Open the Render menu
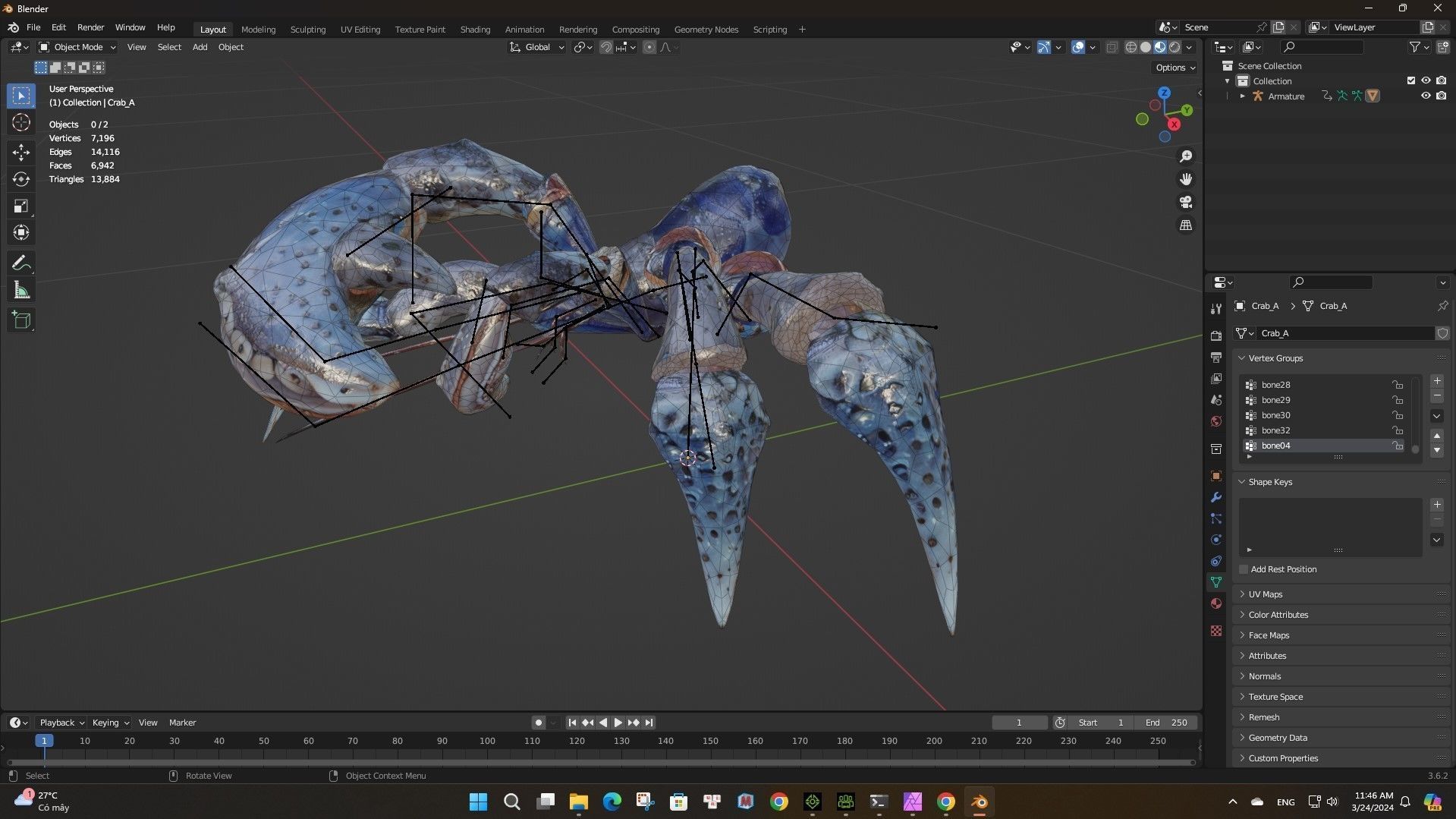 [x=90, y=27]
